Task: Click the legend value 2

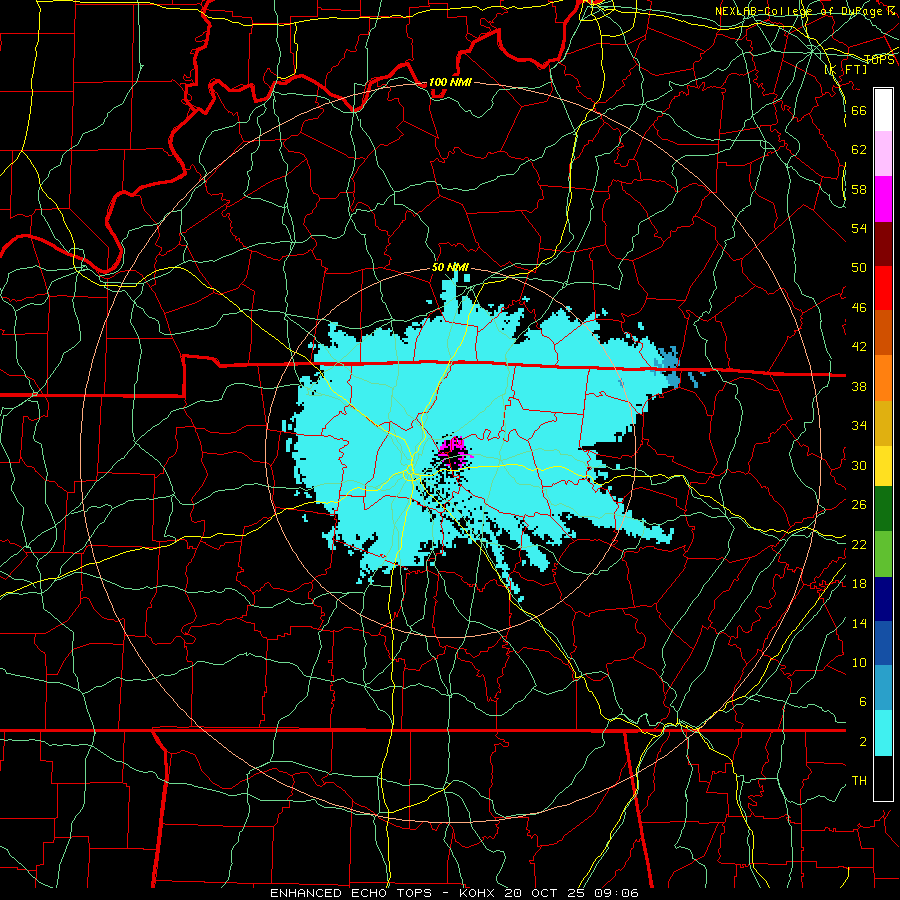Action: (862, 742)
